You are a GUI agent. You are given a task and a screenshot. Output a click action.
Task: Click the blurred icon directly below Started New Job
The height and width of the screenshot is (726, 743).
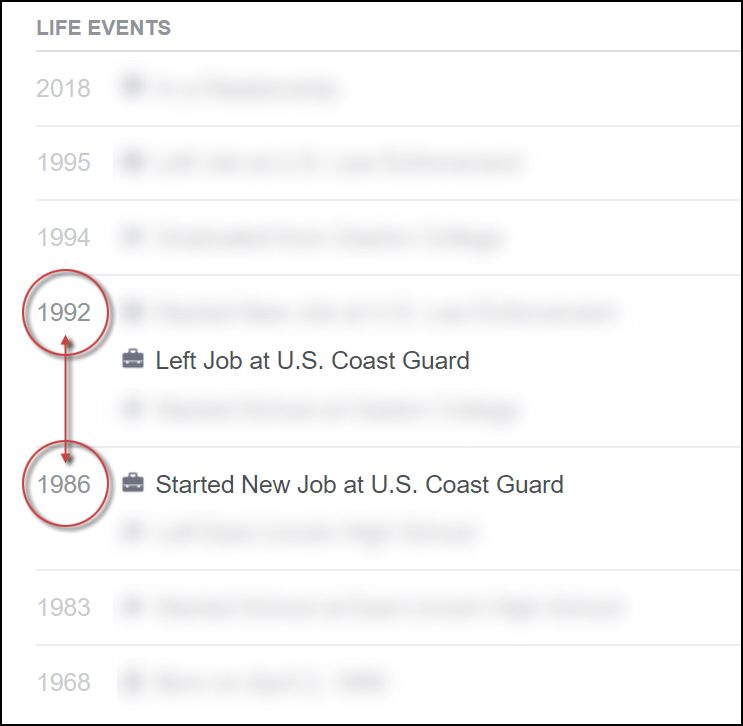point(131,533)
